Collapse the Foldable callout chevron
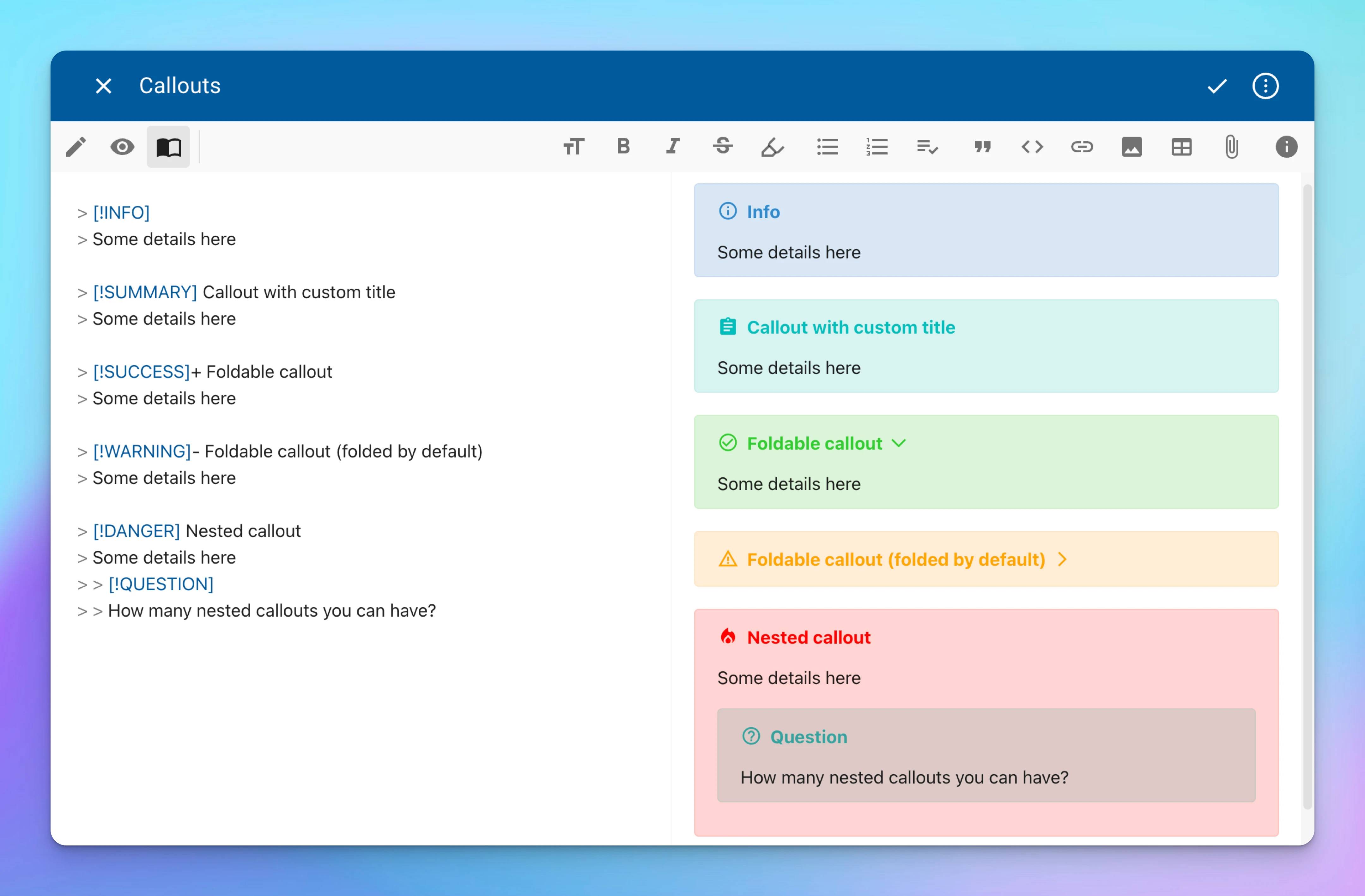This screenshot has width=1365, height=896. pyautogui.click(x=899, y=443)
